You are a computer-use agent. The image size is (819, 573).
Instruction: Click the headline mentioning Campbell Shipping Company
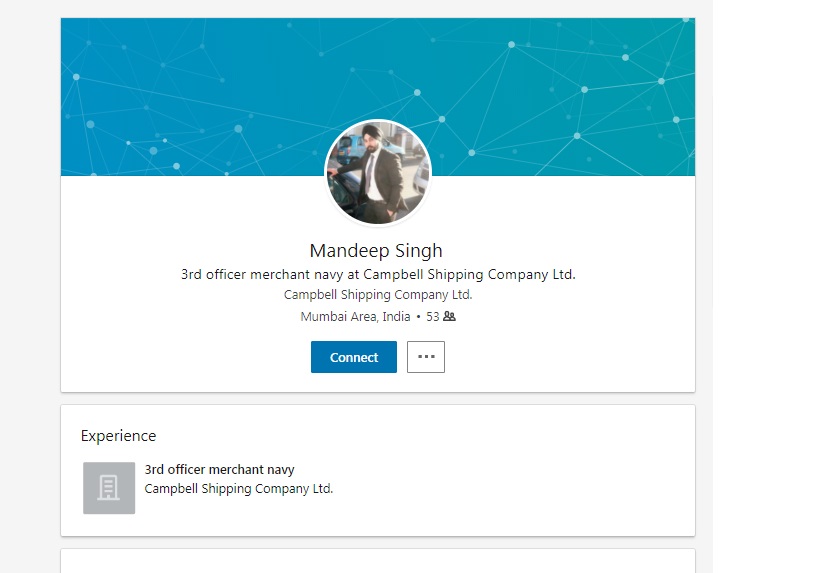coord(378,274)
